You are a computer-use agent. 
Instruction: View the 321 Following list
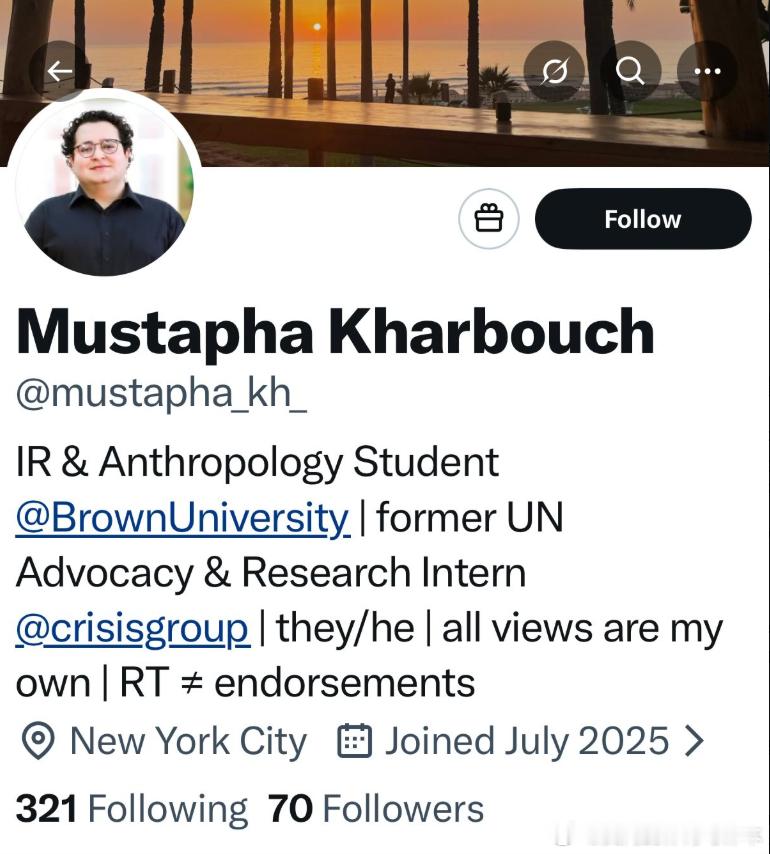(131, 809)
